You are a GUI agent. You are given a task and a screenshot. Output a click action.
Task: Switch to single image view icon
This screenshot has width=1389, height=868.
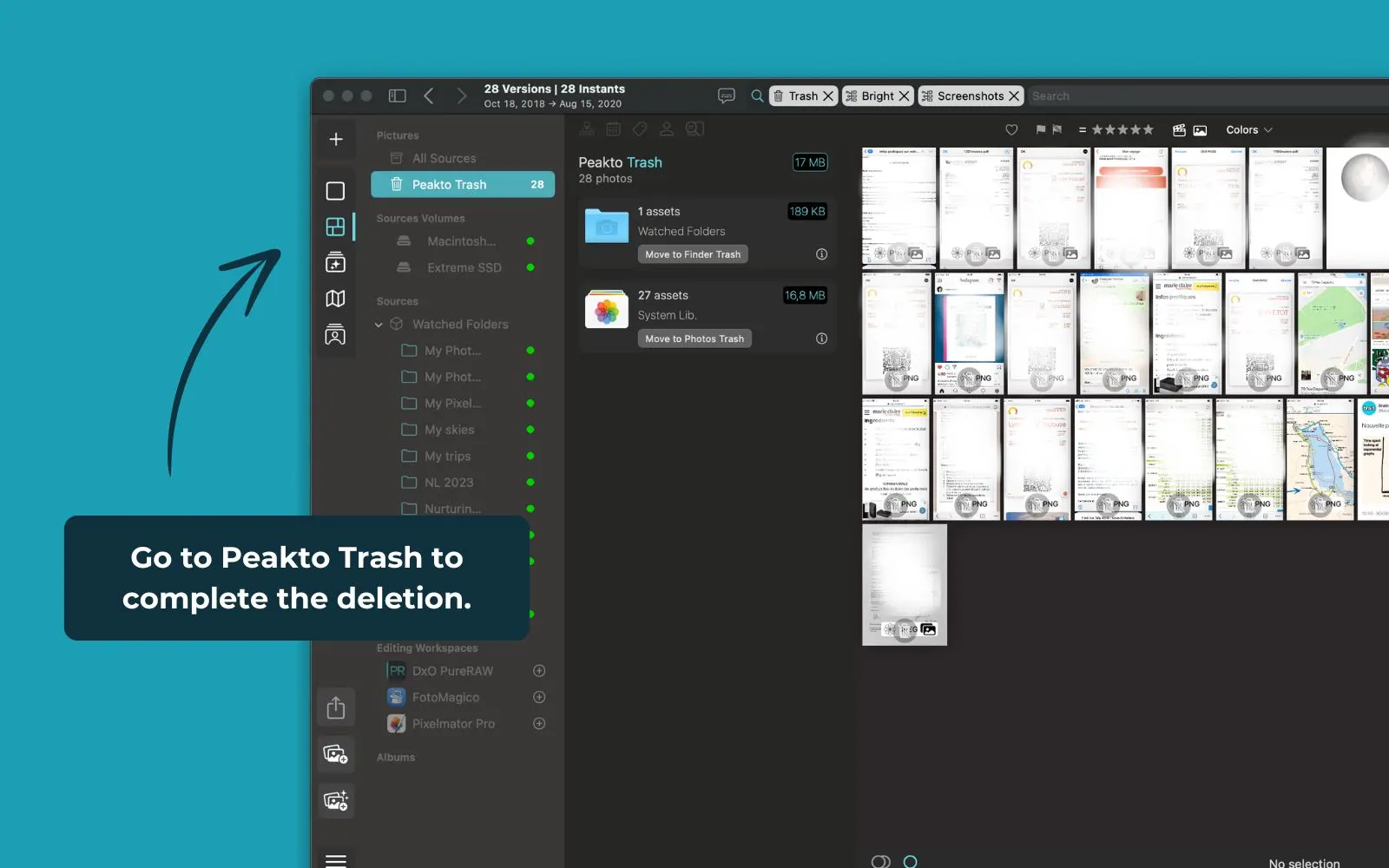click(x=335, y=191)
